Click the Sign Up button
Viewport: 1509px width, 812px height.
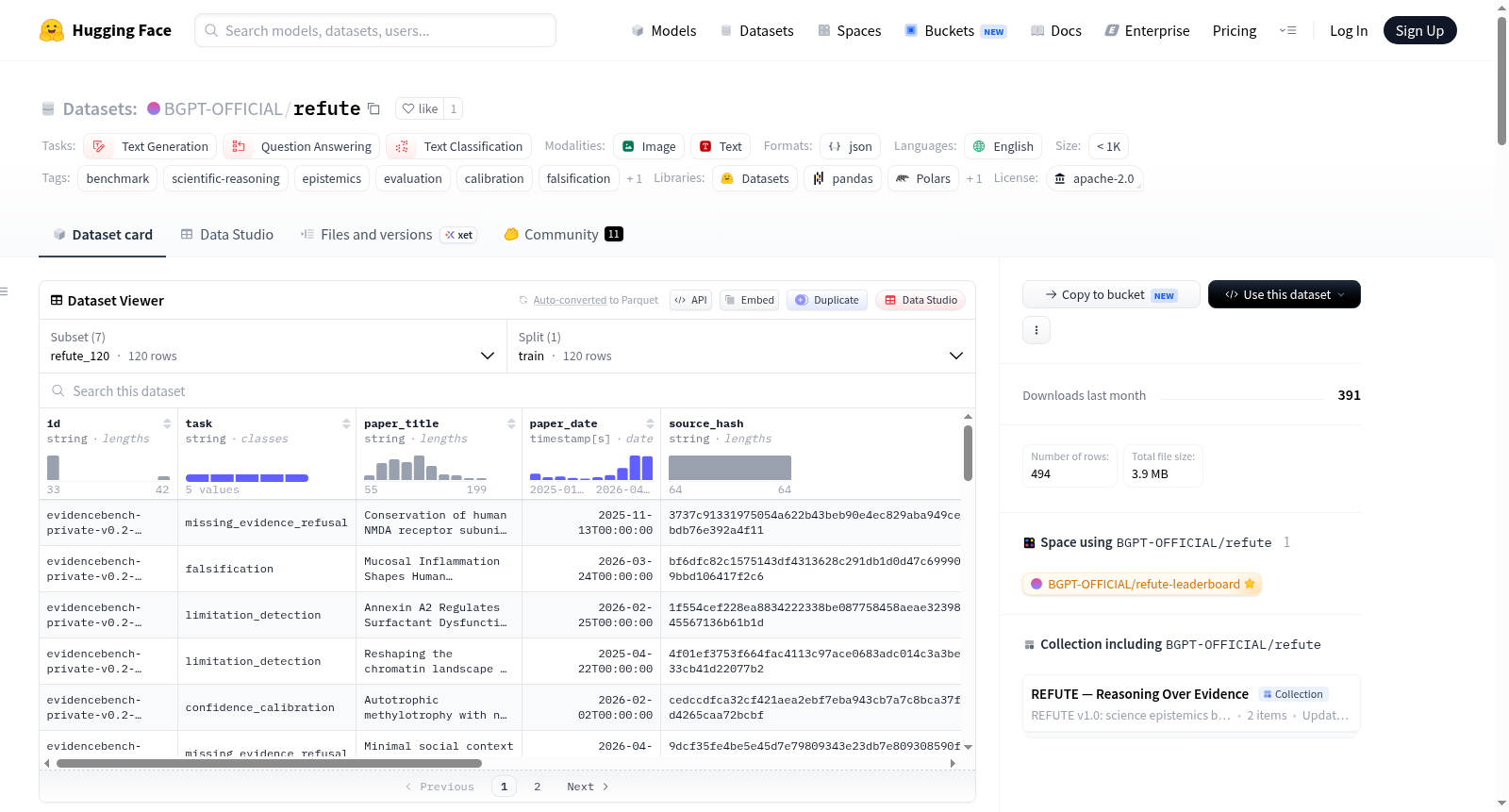pyautogui.click(x=1419, y=30)
